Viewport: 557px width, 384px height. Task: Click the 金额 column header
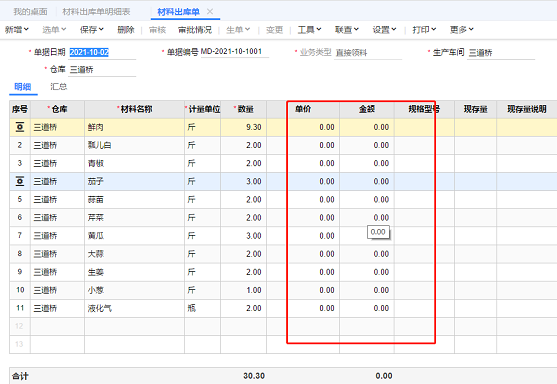click(x=367, y=109)
